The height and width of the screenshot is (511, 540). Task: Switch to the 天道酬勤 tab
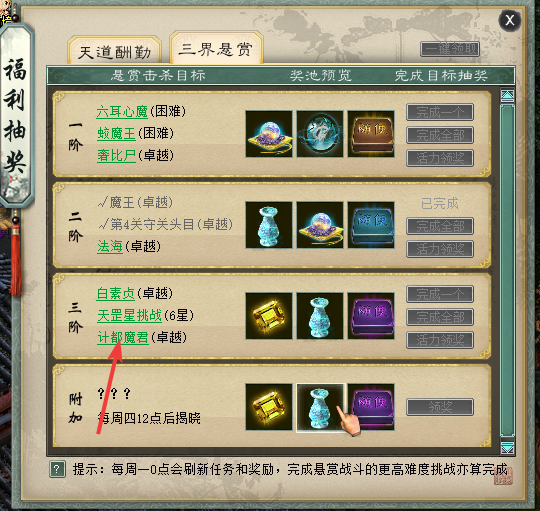click(x=115, y=52)
